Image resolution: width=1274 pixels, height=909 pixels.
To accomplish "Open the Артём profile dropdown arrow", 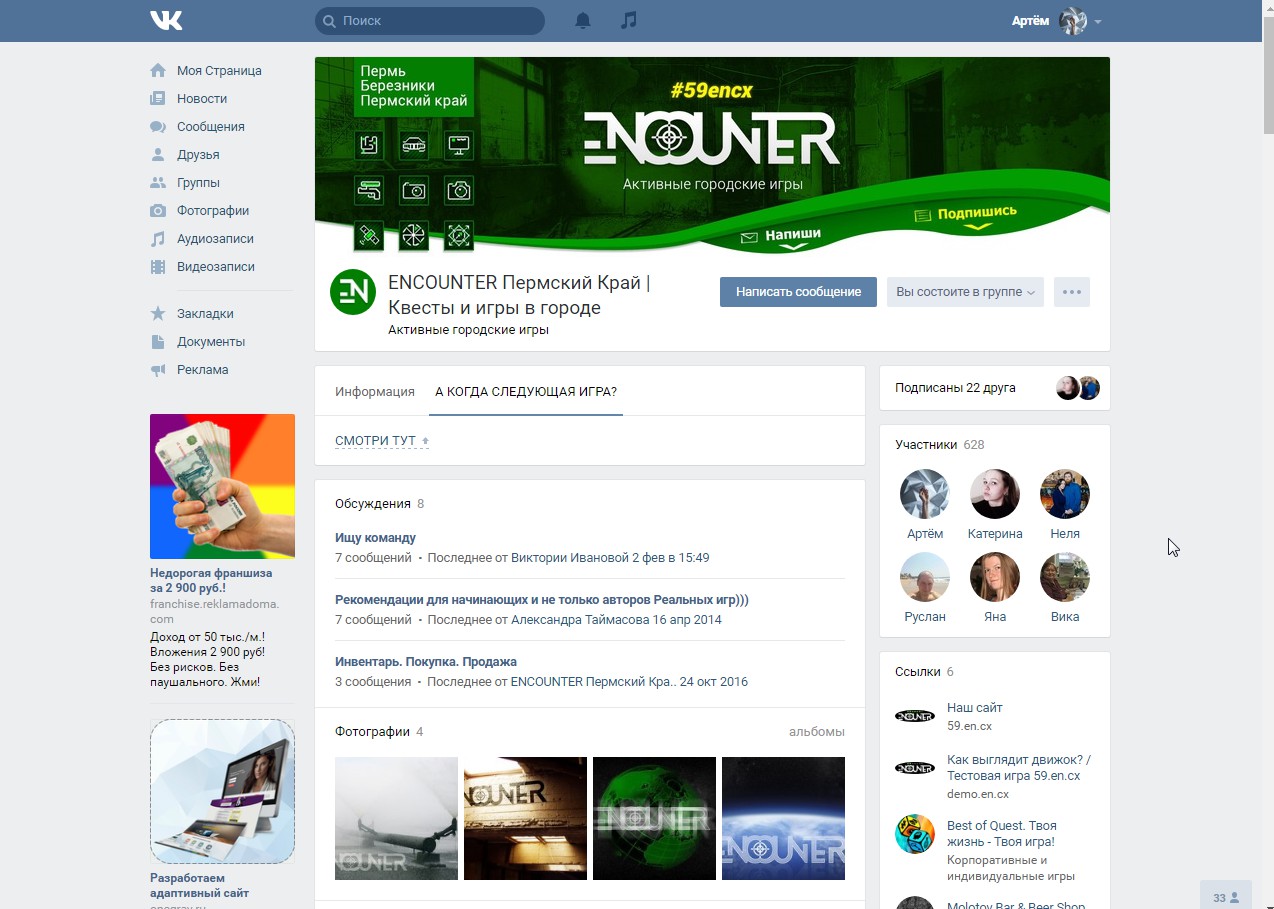I will [x=1098, y=21].
